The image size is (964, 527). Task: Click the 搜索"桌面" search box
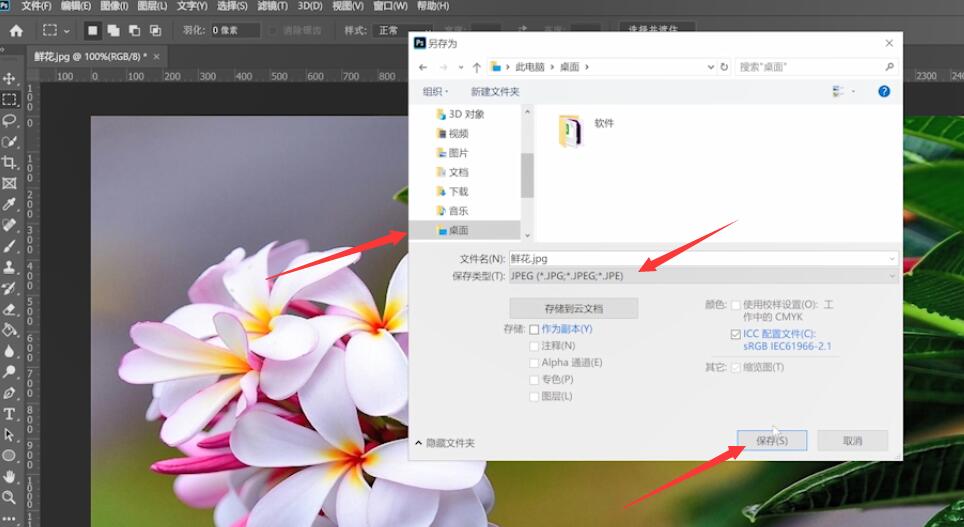[816, 67]
